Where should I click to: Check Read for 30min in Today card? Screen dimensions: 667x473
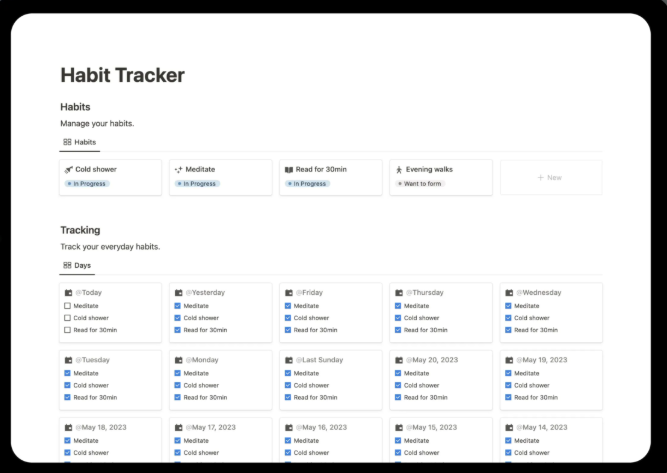coord(68,330)
